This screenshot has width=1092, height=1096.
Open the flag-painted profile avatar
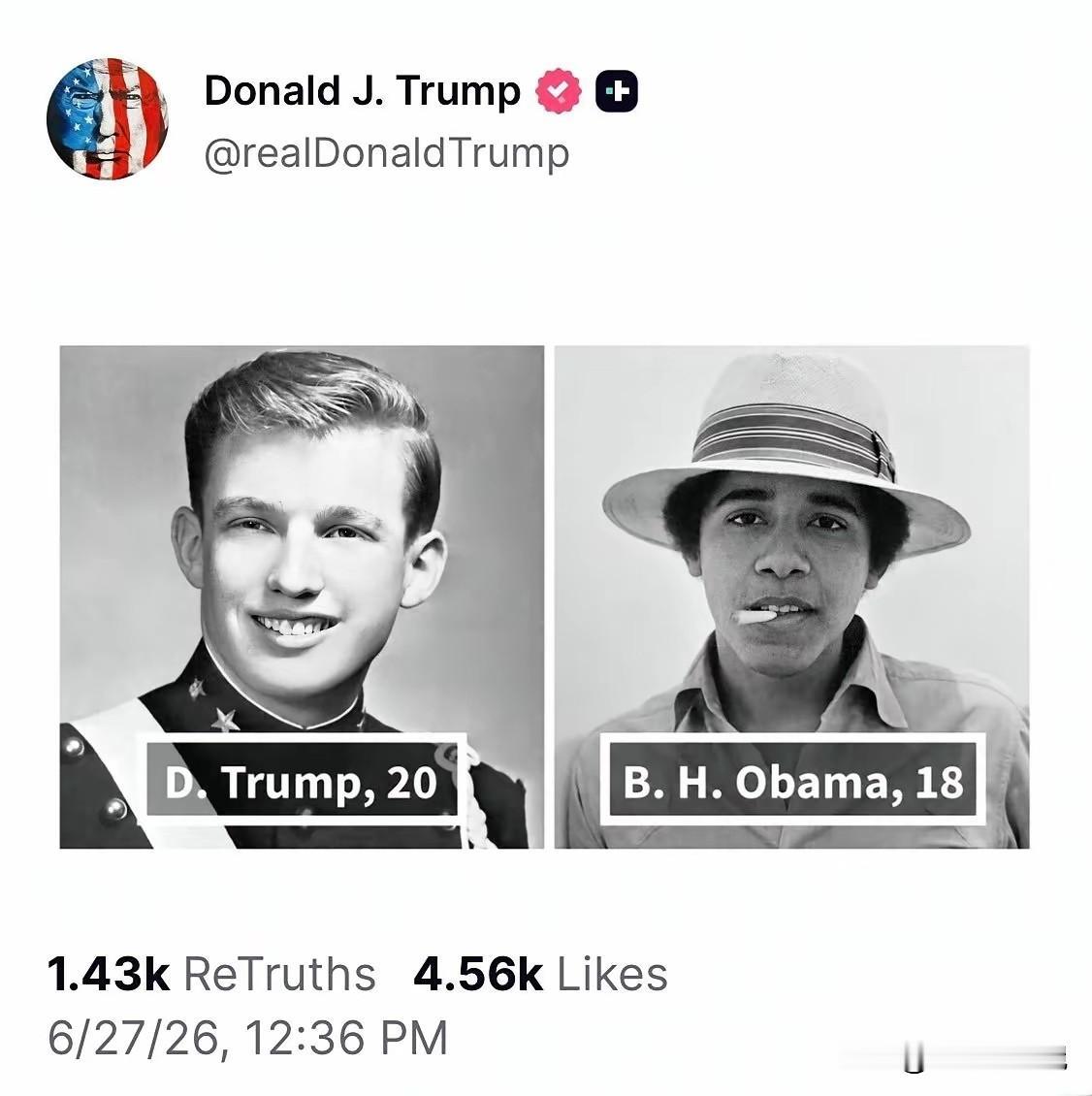pos(108,119)
